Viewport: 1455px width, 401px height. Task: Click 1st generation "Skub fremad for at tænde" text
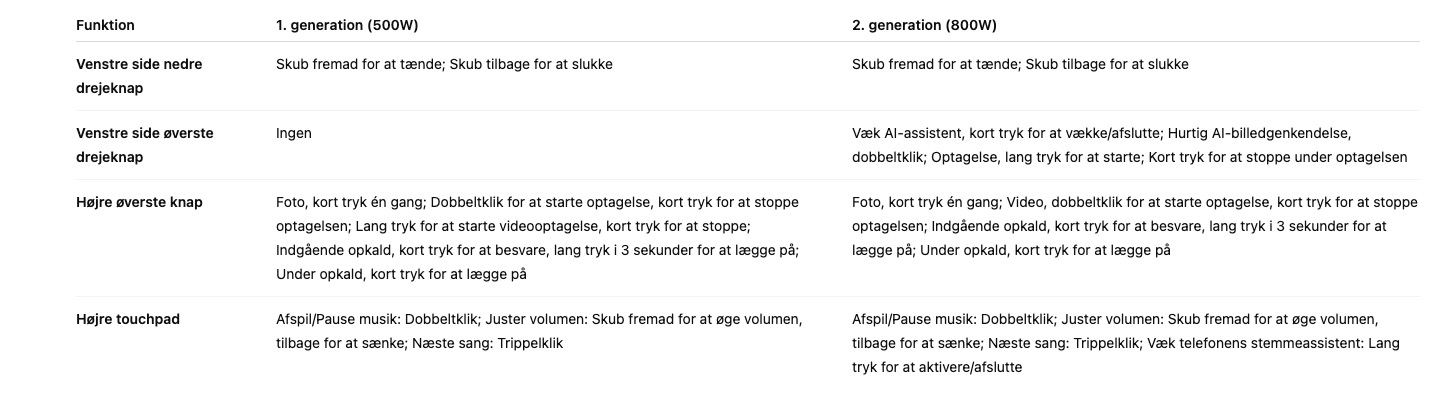click(x=359, y=64)
